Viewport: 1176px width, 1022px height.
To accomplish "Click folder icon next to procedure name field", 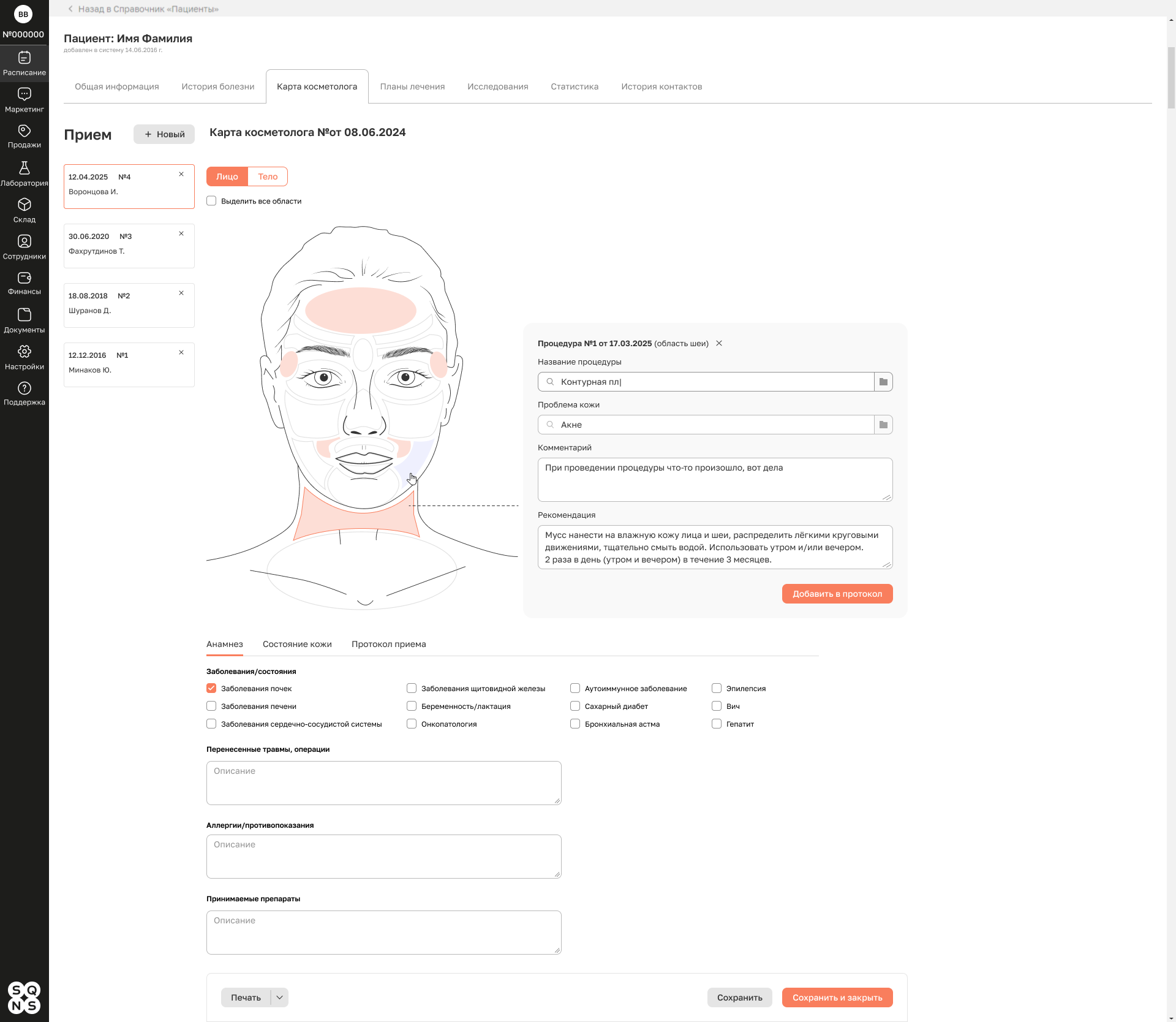I will pos(883,382).
